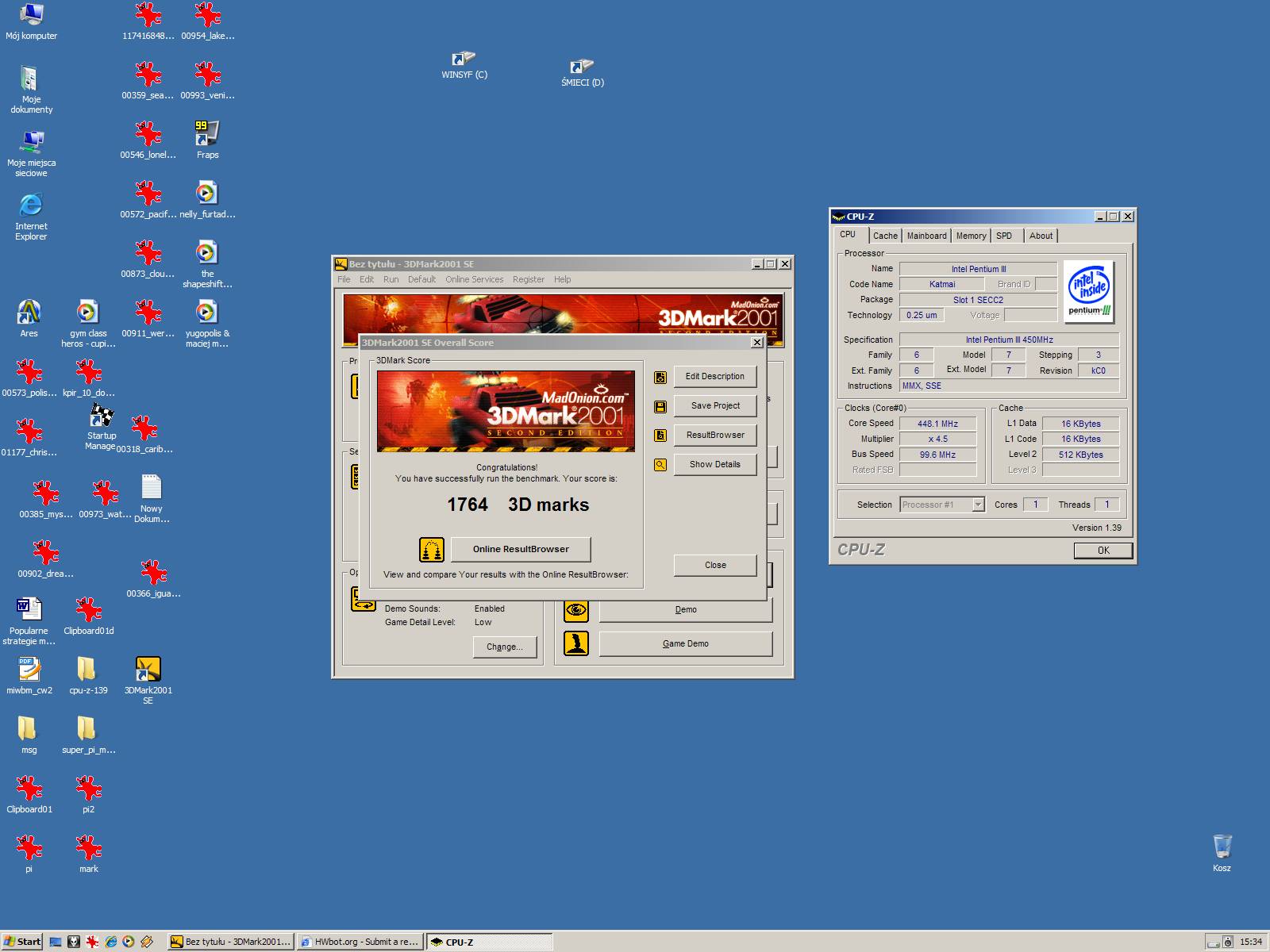Click the Change... button in 3DMark
This screenshot has width=1270, height=952.
[x=504, y=647]
